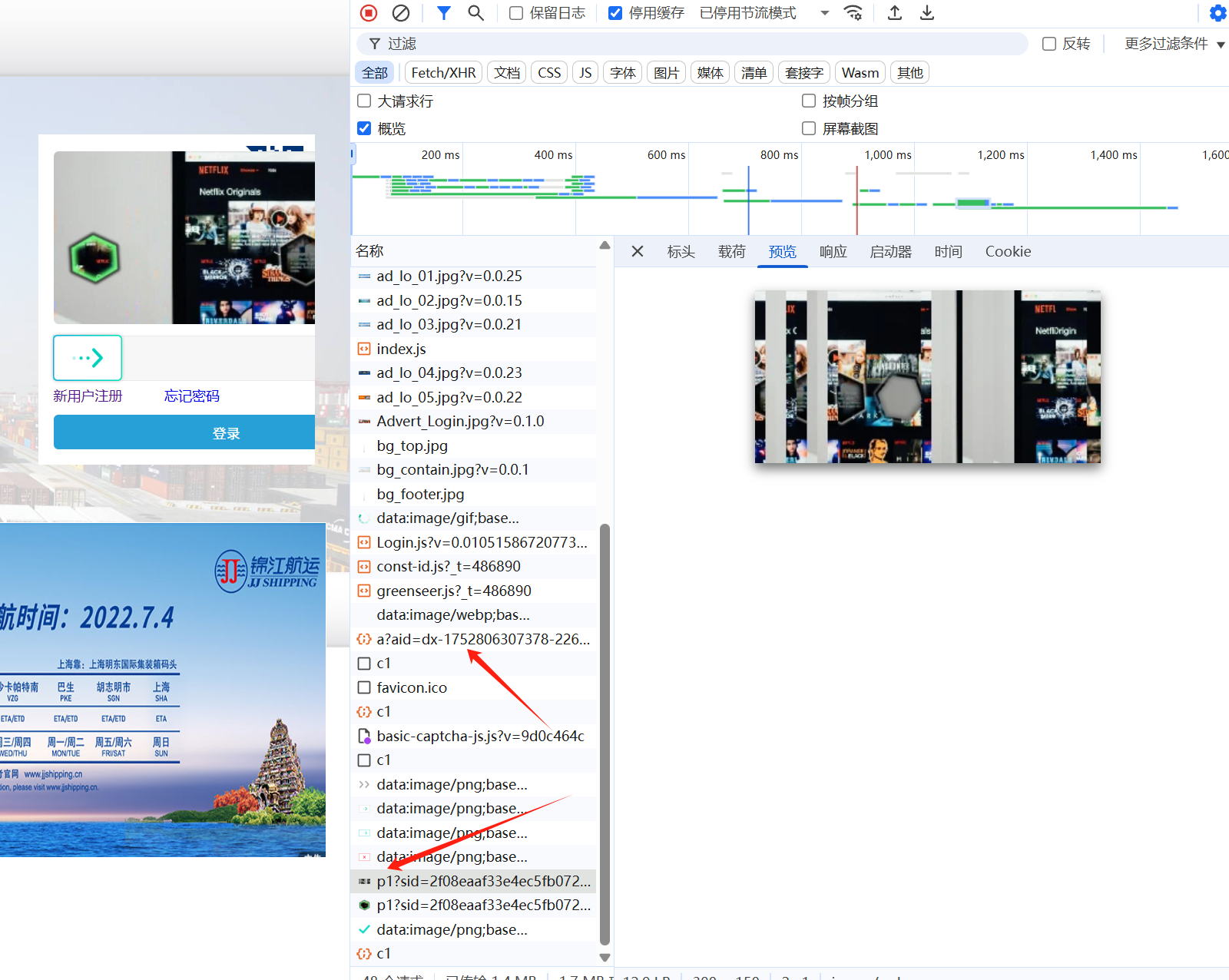Image resolution: width=1229 pixels, height=980 pixels.
Task: Import HAR file upload icon
Action: click(895, 13)
